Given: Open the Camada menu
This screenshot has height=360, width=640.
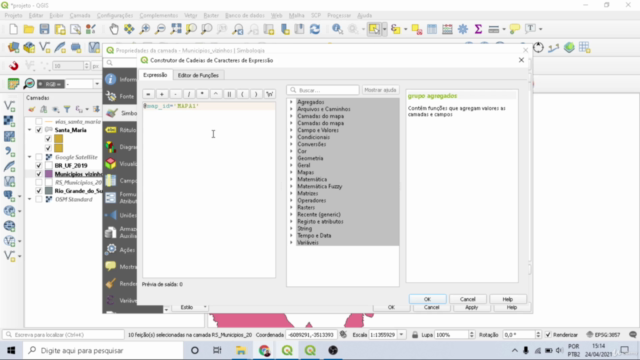Looking at the screenshot, I should click(x=80, y=15).
